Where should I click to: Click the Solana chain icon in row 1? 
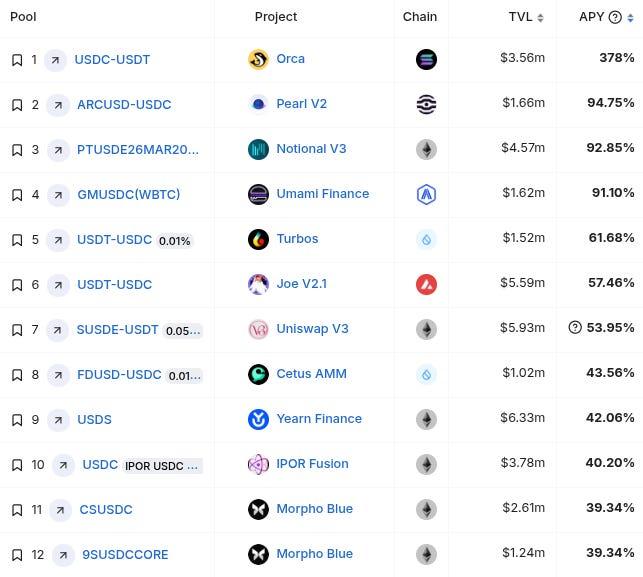426,59
